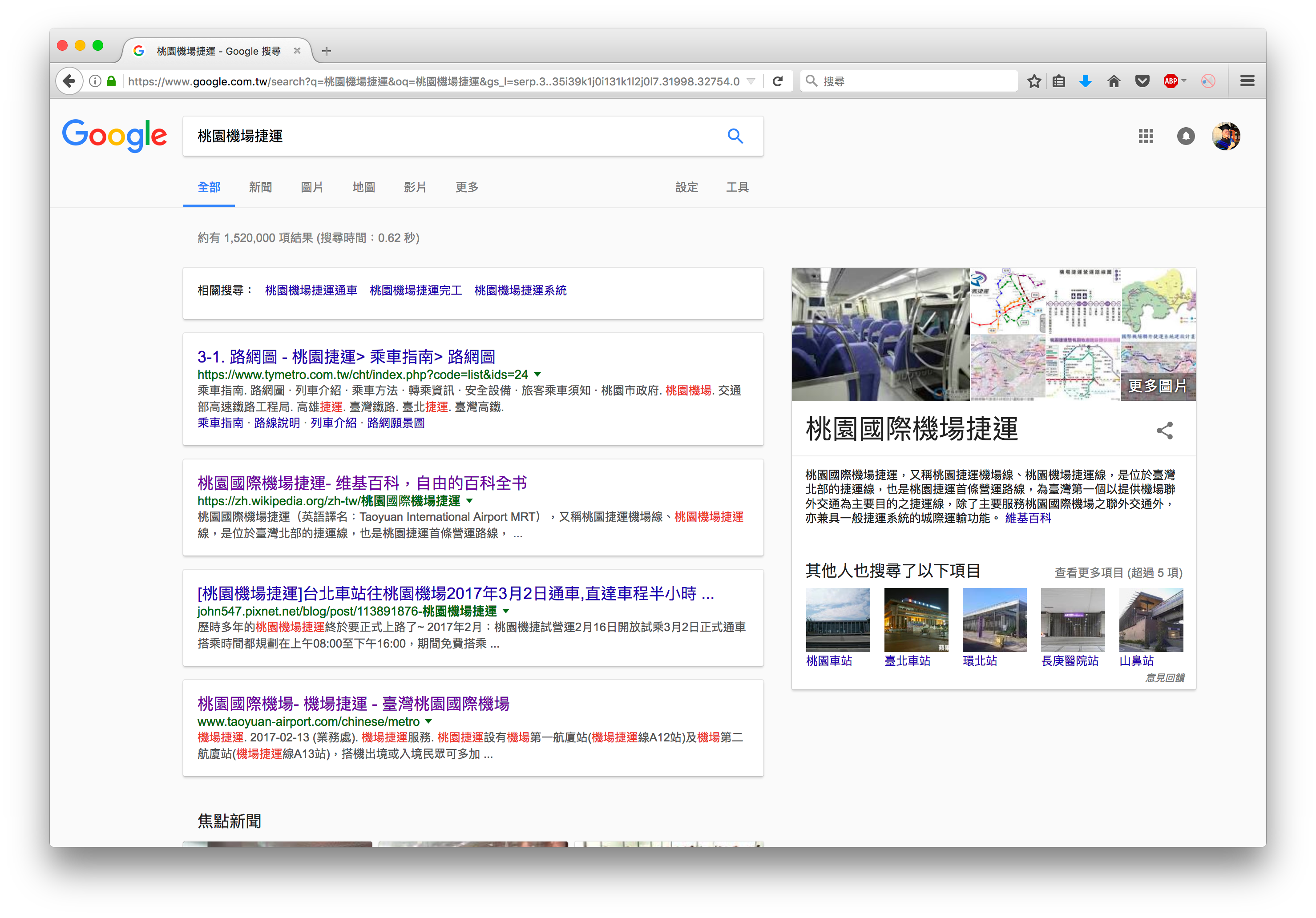Open the bookmarks list icon
This screenshot has height=918, width=1316.
(1059, 81)
